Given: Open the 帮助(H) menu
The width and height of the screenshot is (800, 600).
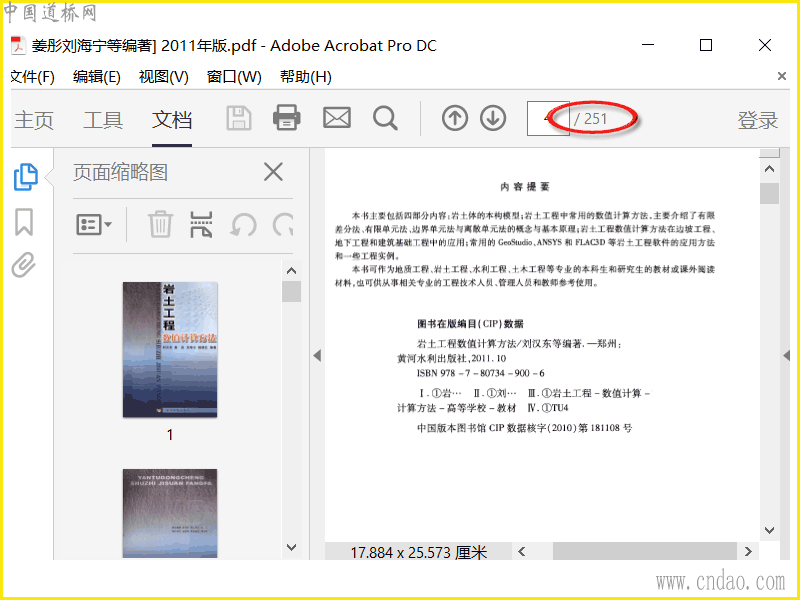Looking at the screenshot, I should click(x=306, y=77).
